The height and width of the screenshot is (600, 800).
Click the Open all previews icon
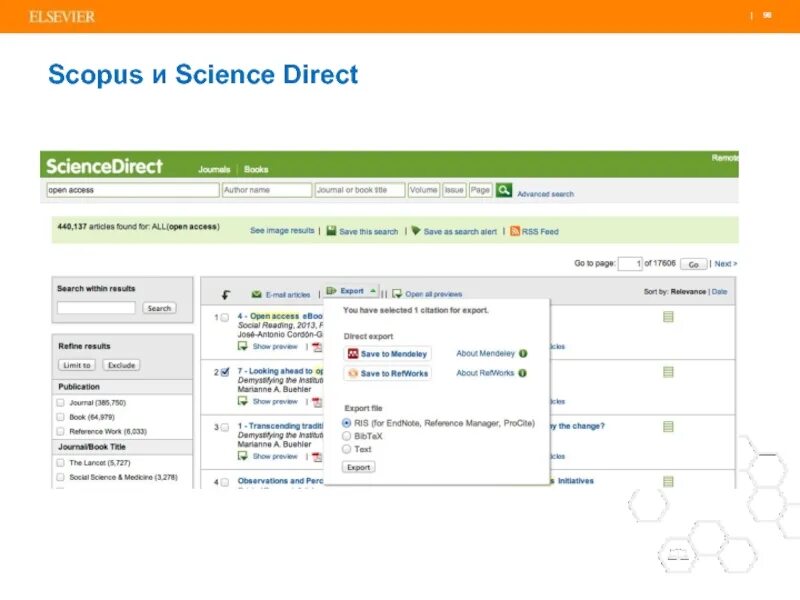point(397,294)
